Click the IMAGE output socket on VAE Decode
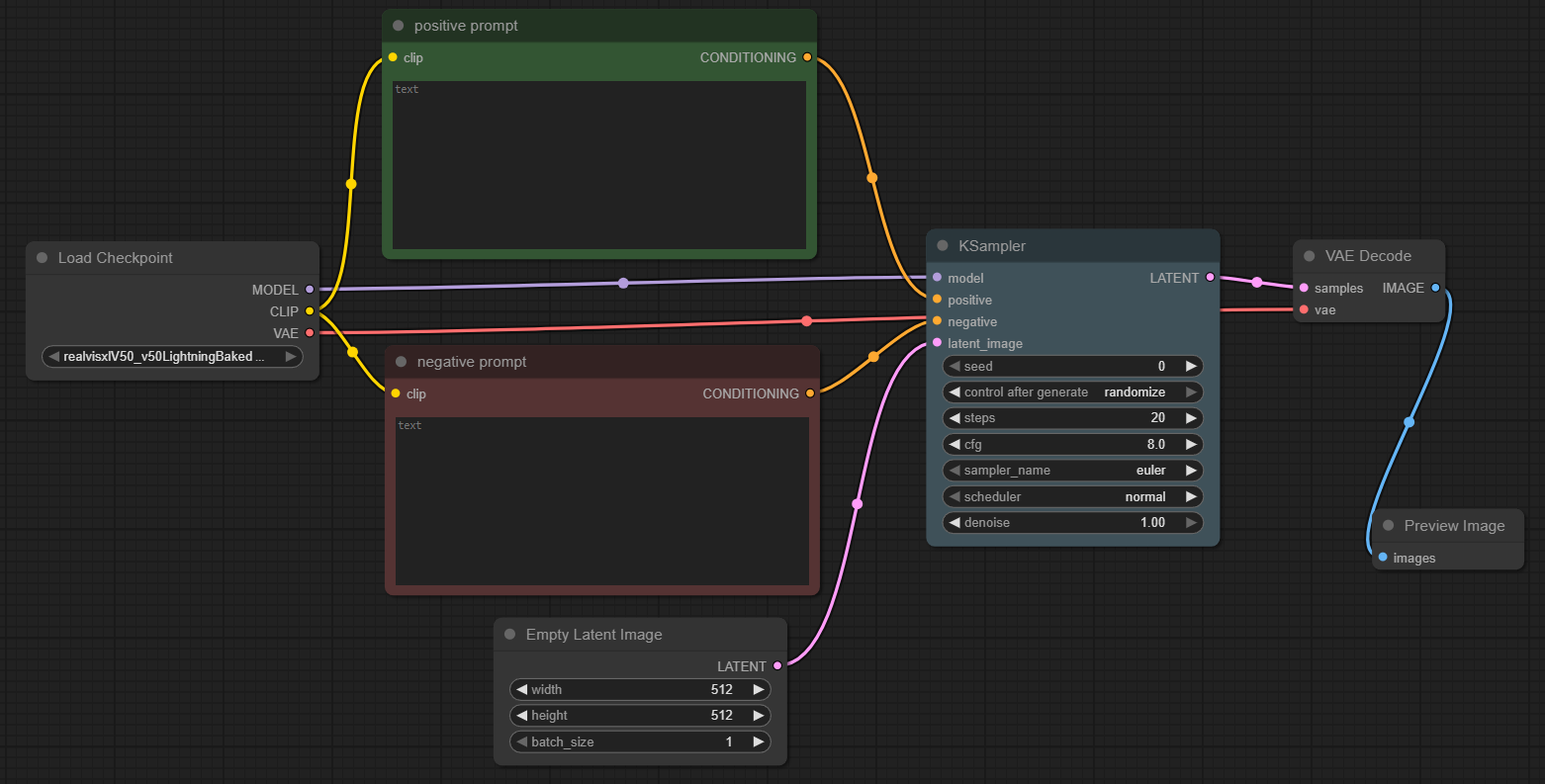 (1435, 288)
